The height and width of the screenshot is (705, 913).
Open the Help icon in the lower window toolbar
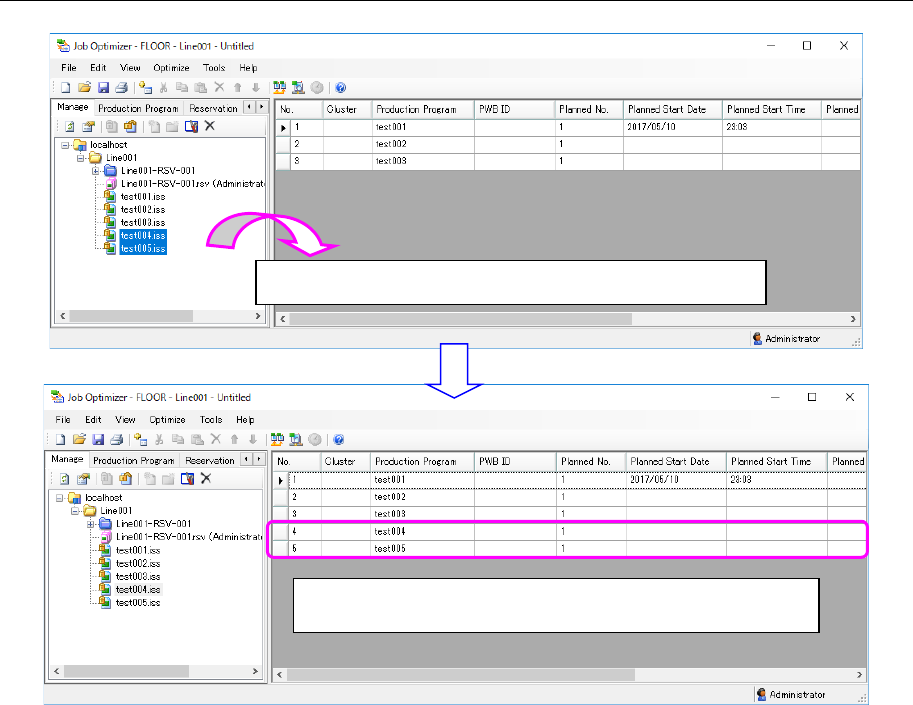tap(340, 439)
